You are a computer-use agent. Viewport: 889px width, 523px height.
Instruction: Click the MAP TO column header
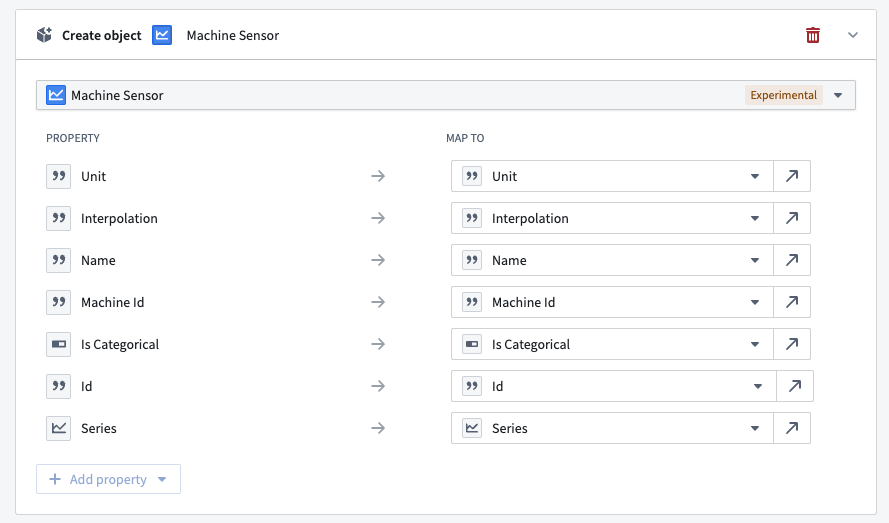coord(465,138)
